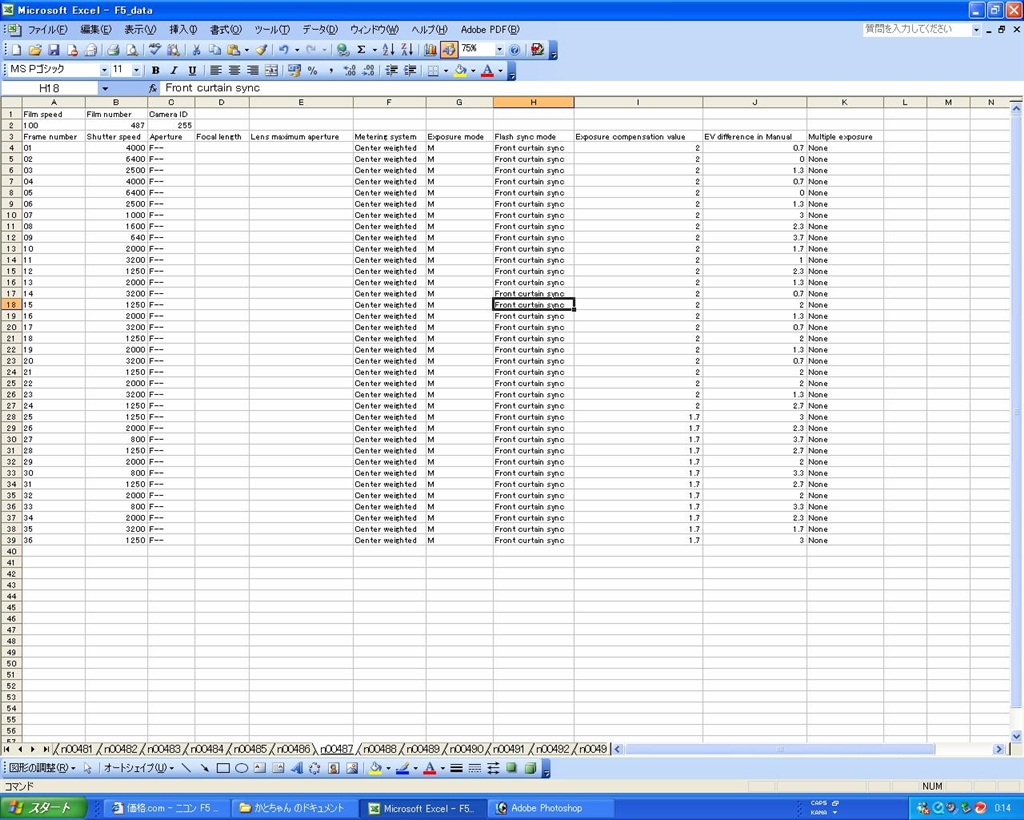Expand the borders dropdown arrow
This screenshot has height=820, width=1024.
click(x=446, y=71)
